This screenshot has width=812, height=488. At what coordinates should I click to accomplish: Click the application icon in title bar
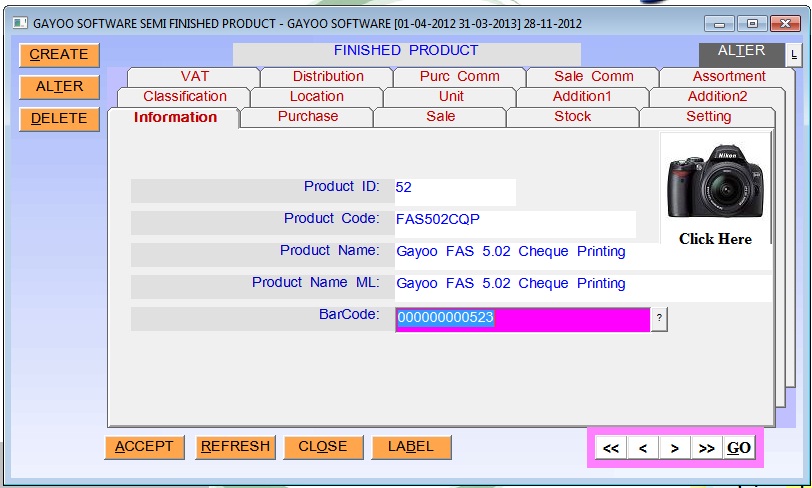(20, 23)
